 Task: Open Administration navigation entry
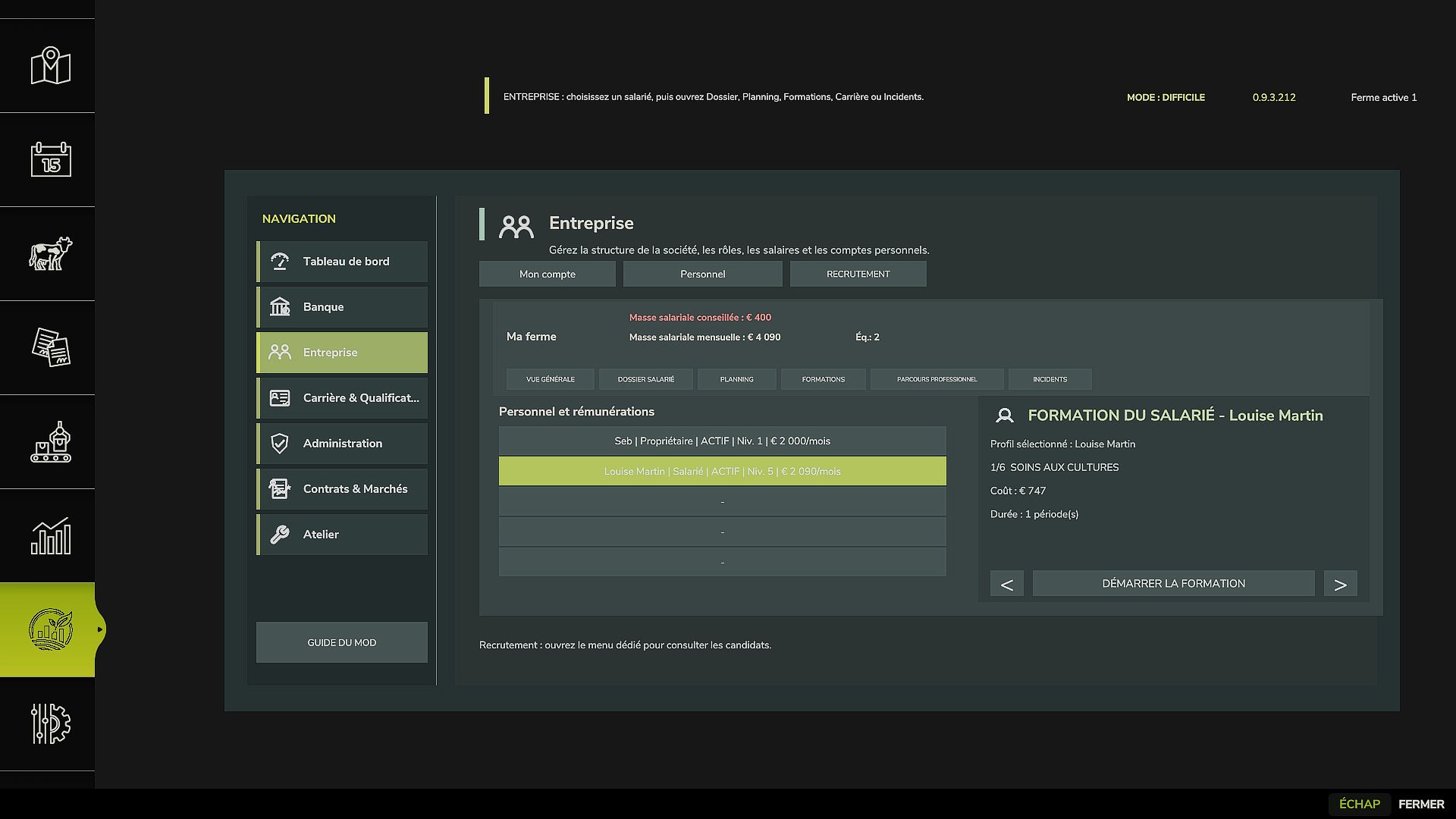[342, 444]
